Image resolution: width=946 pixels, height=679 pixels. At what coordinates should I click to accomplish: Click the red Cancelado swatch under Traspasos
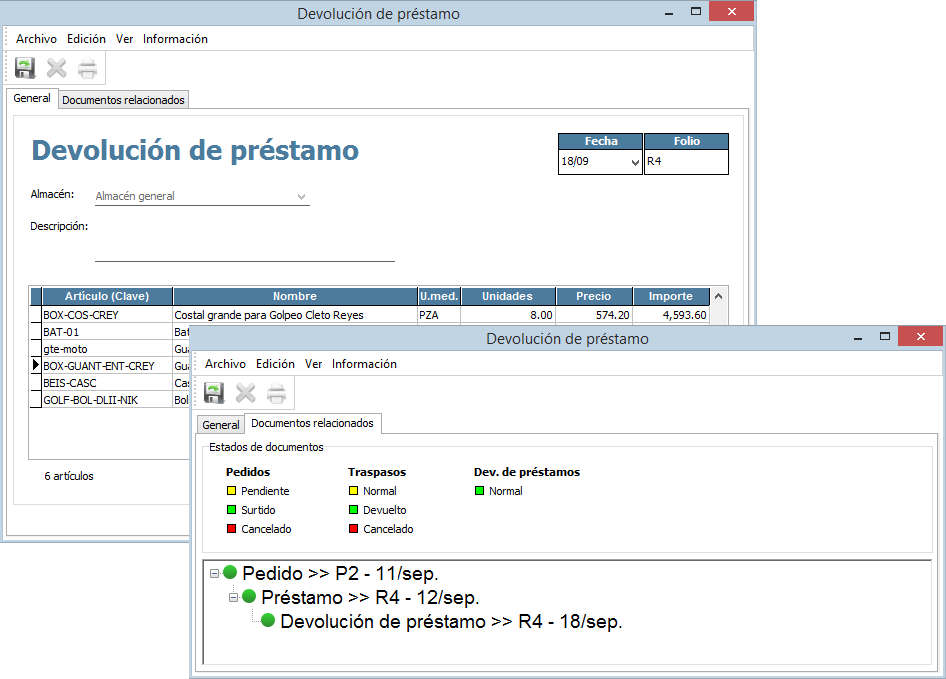click(353, 529)
